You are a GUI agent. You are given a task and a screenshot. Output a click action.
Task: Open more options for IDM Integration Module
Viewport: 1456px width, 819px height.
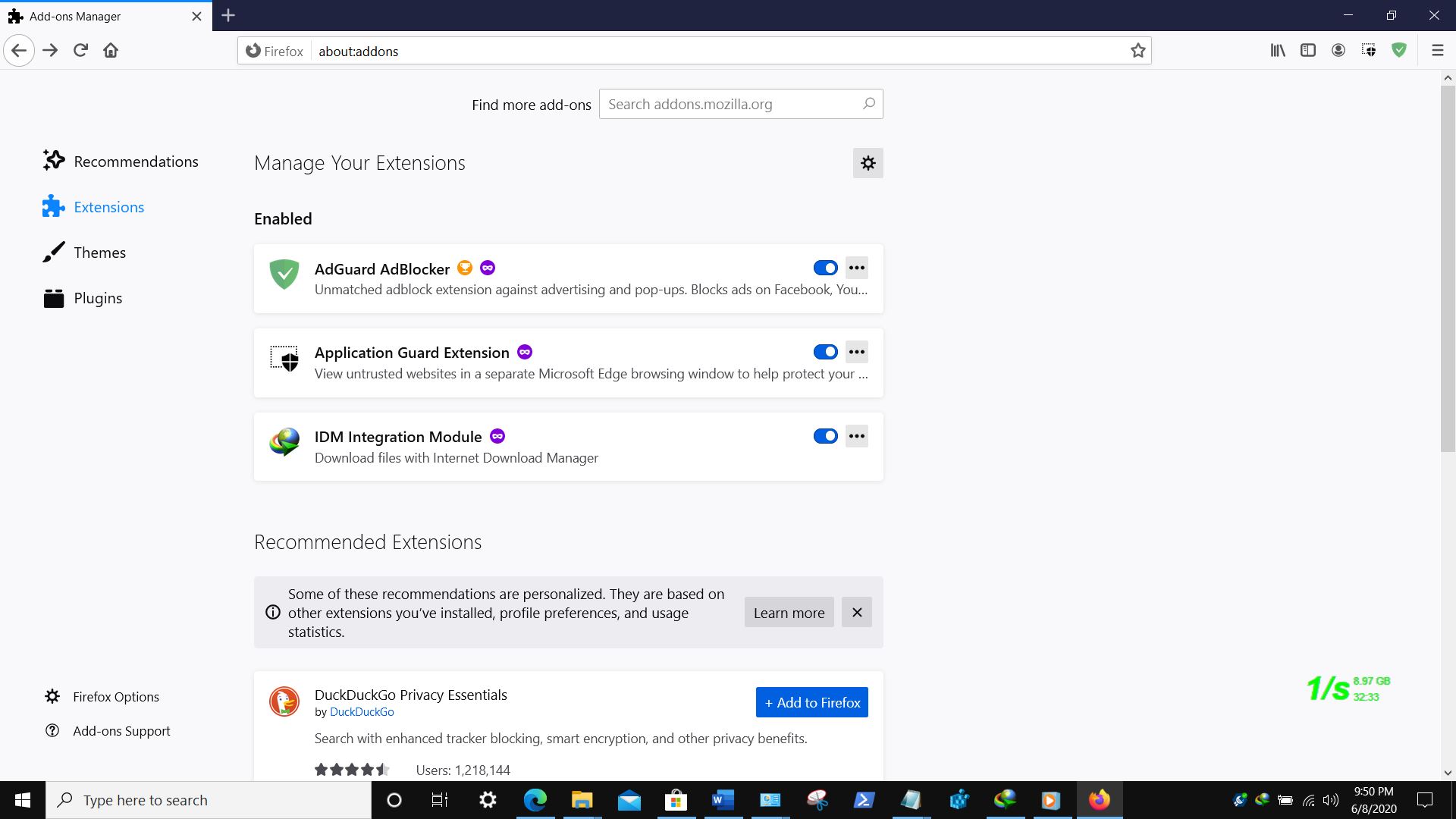[x=857, y=436]
